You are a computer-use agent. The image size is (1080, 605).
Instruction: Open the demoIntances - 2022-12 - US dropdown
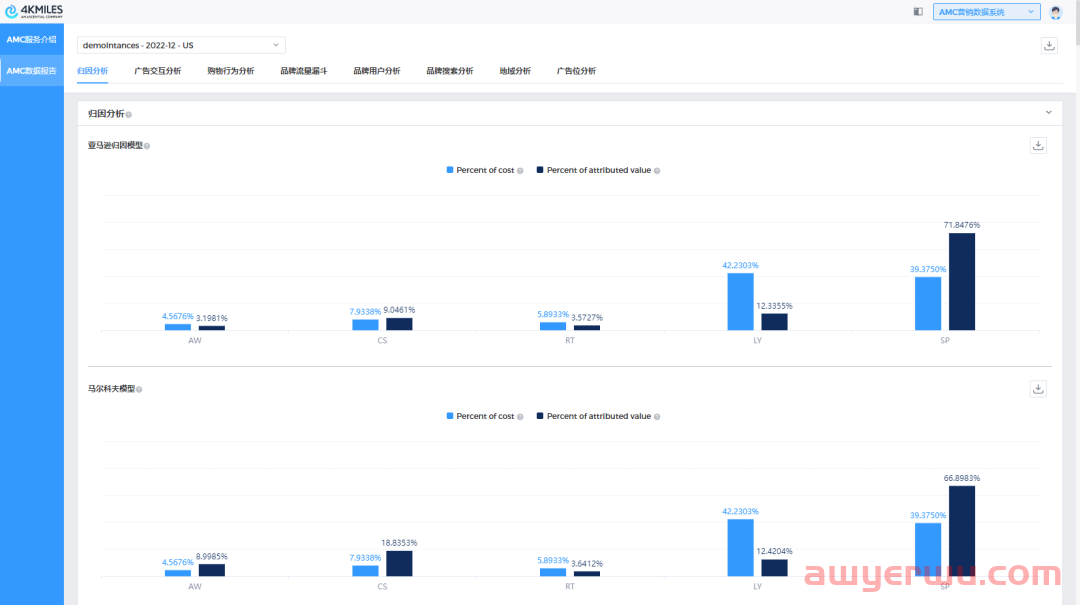click(181, 45)
